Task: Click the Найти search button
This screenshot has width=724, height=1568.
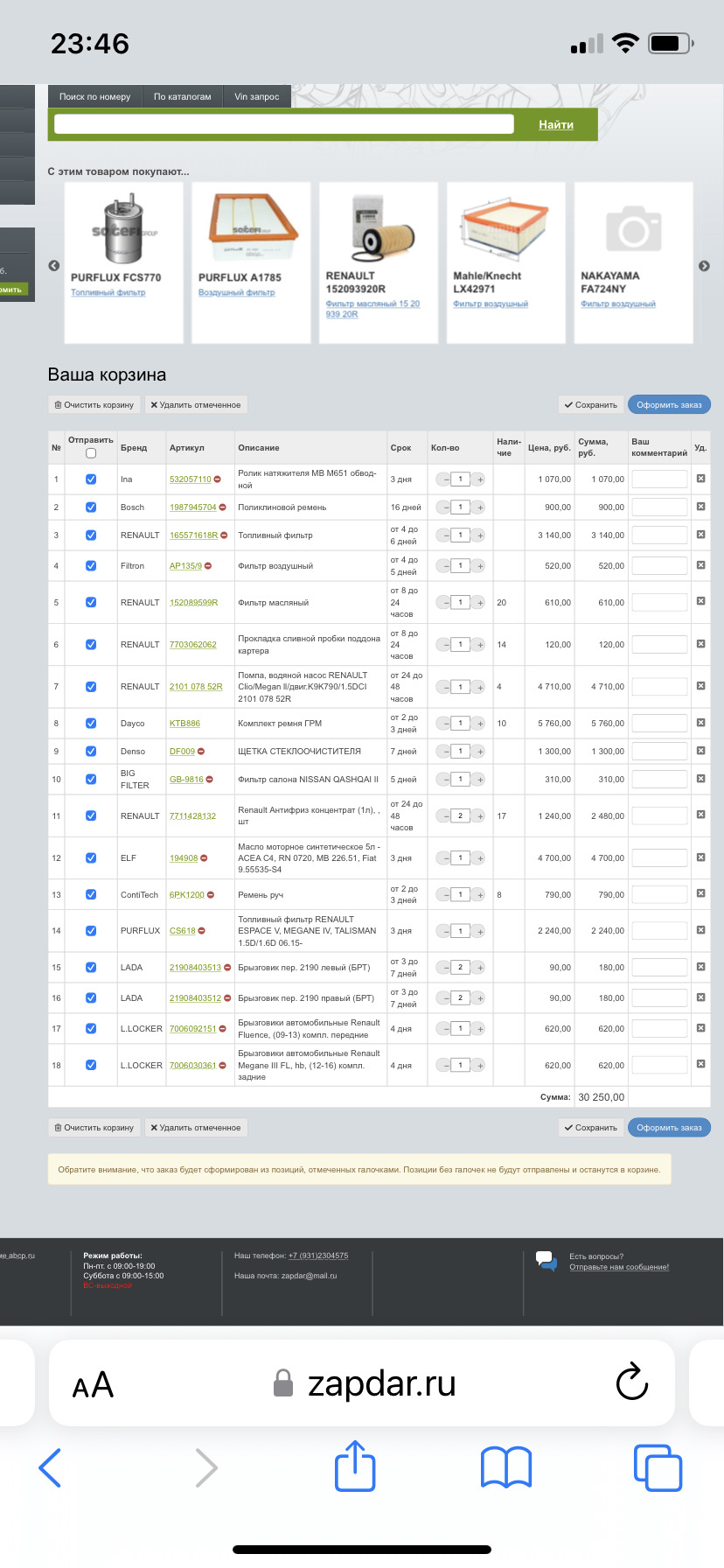Action: (556, 124)
